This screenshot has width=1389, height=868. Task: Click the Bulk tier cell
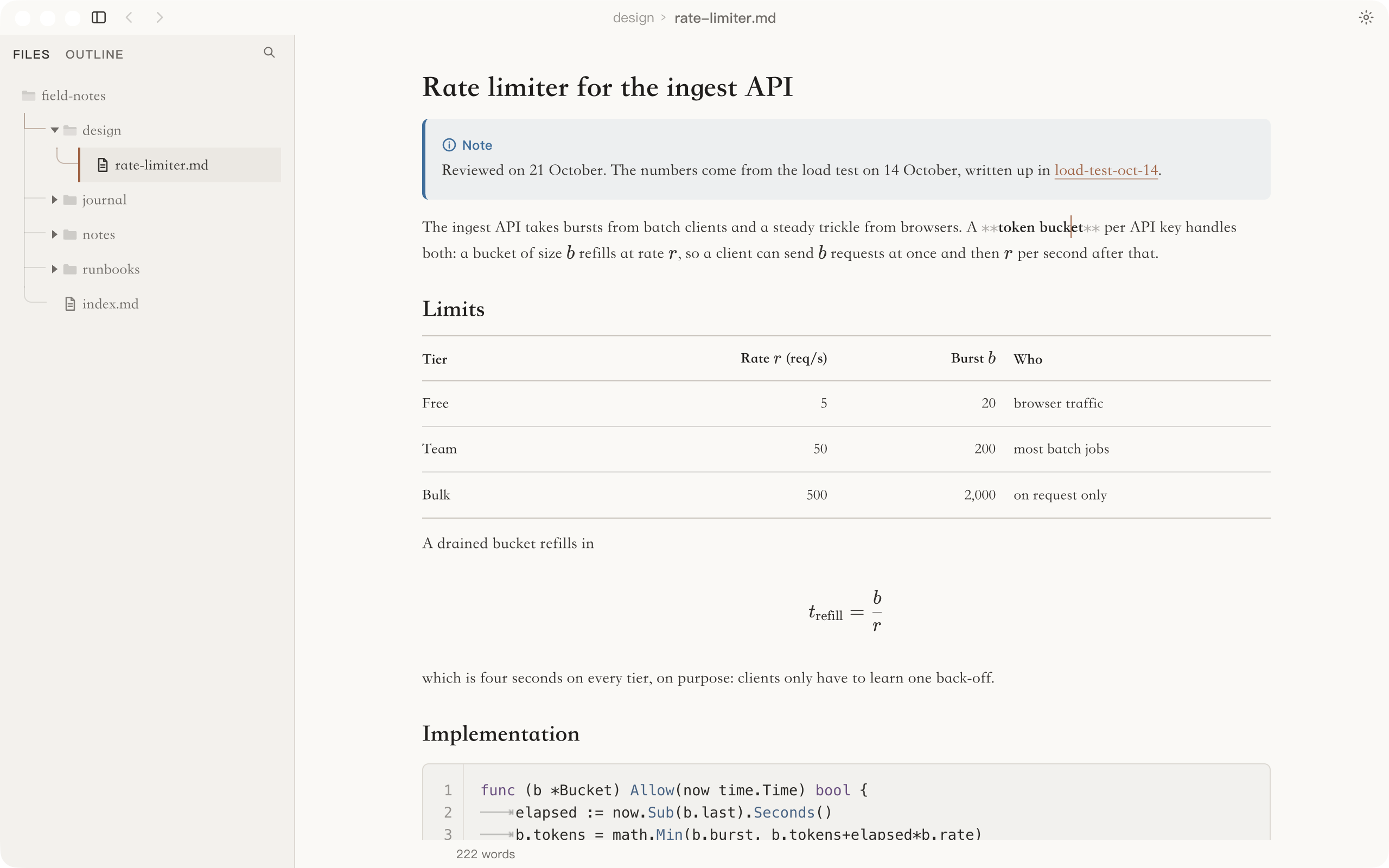pos(436,495)
